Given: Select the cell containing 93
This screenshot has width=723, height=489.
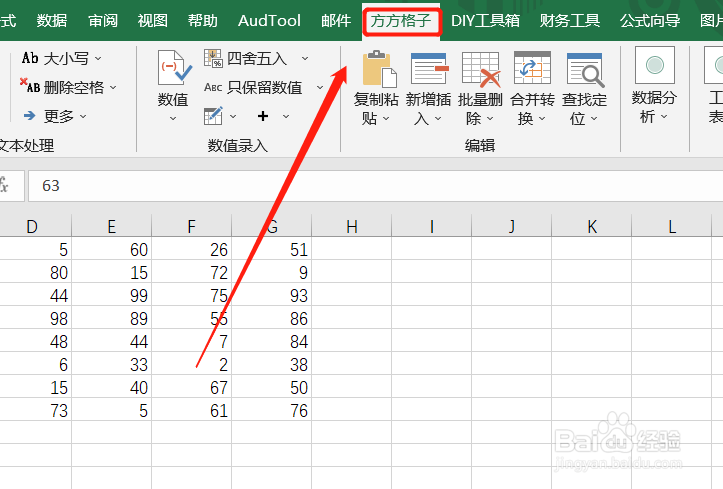Looking at the screenshot, I should coord(272,295).
